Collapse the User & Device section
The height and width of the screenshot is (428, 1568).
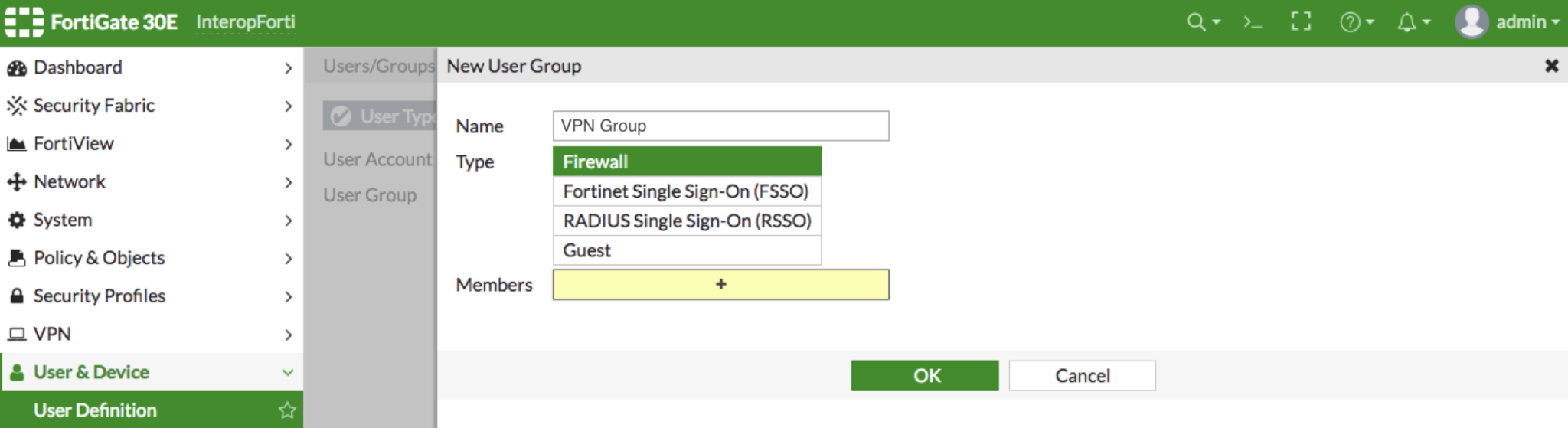287,373
